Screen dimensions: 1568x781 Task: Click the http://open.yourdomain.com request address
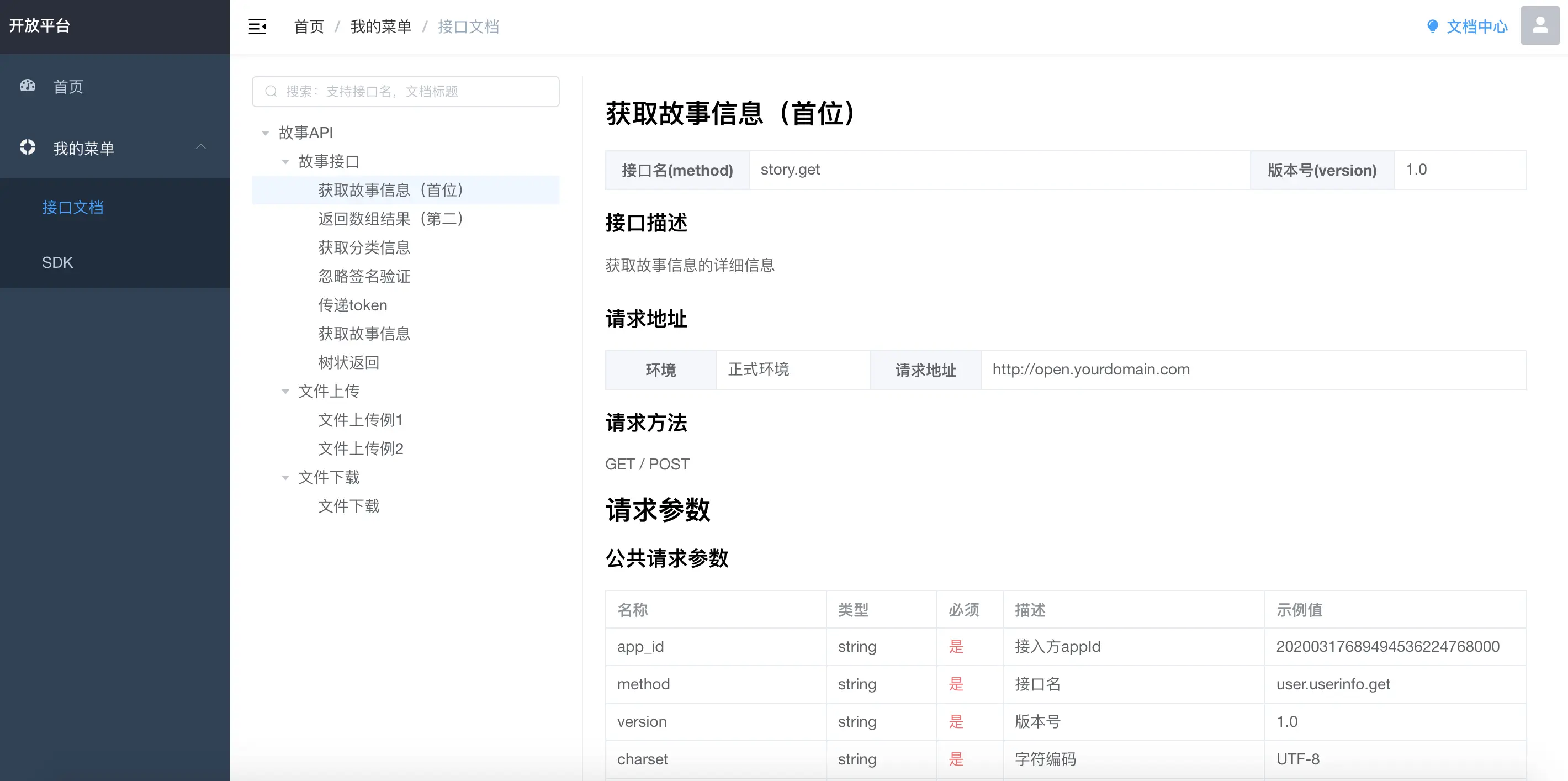(x=1091, y=370)
